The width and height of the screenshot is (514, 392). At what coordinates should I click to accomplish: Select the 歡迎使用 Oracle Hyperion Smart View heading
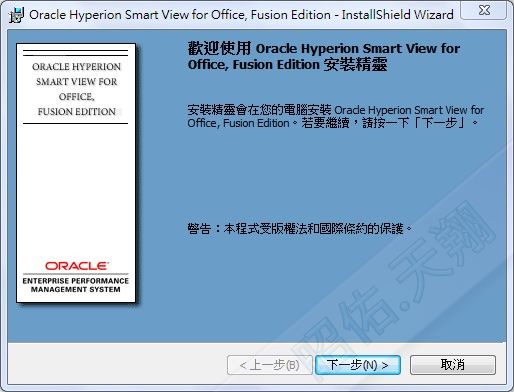pos(323,56)
